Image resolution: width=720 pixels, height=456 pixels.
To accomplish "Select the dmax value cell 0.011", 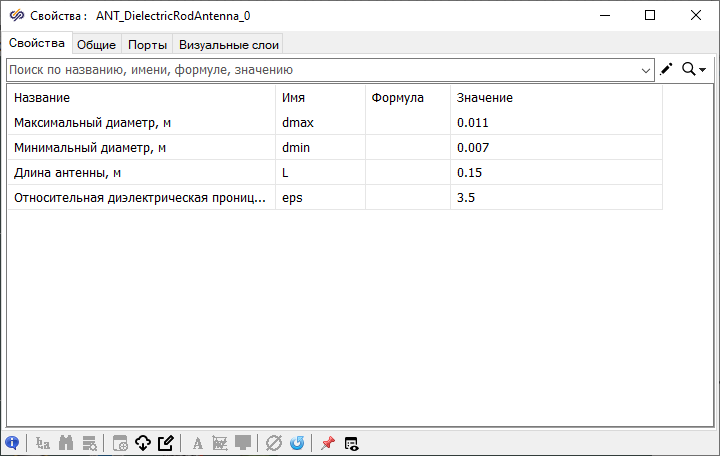I will pos(555,123).
